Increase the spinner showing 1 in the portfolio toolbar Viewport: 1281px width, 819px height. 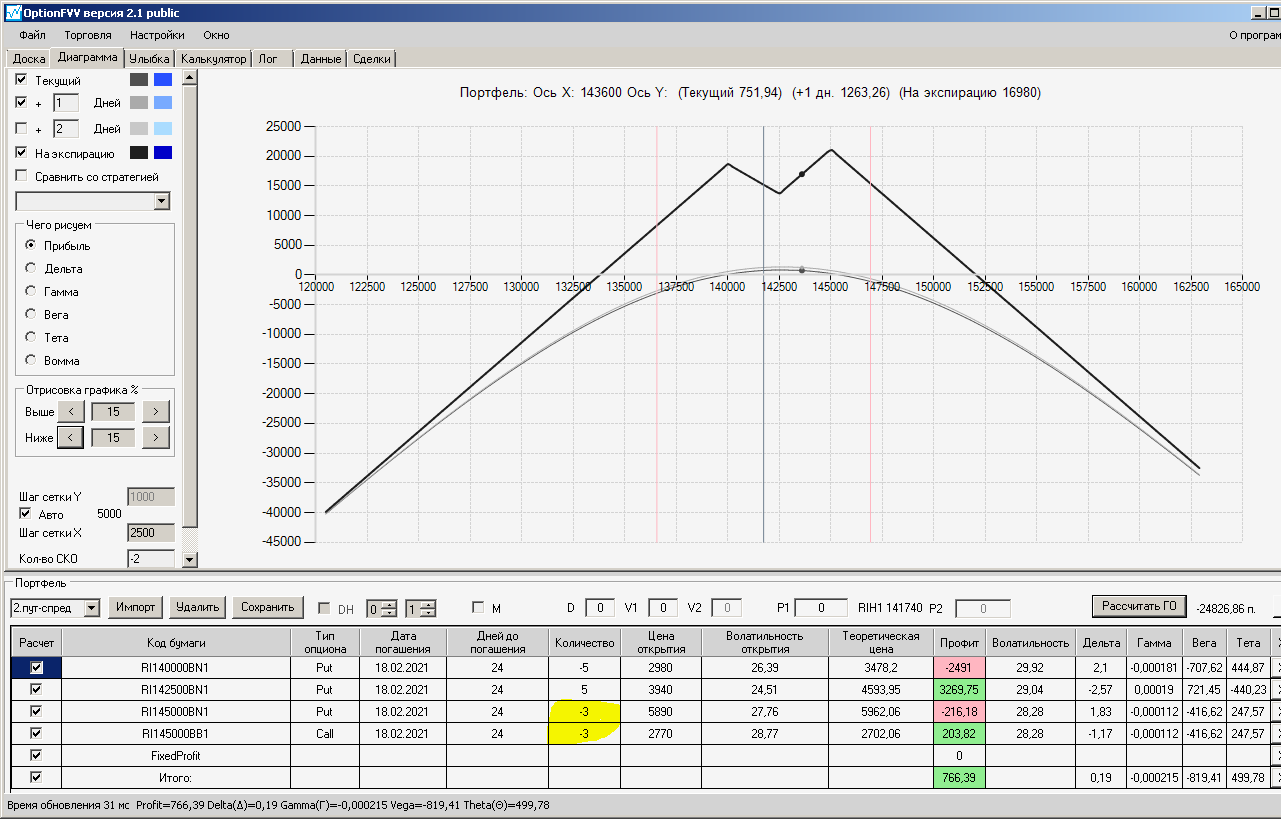[428, 603]
